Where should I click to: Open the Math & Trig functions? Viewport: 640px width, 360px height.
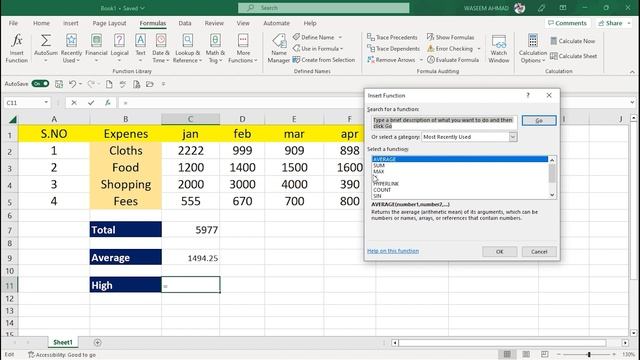coord(215,48)
